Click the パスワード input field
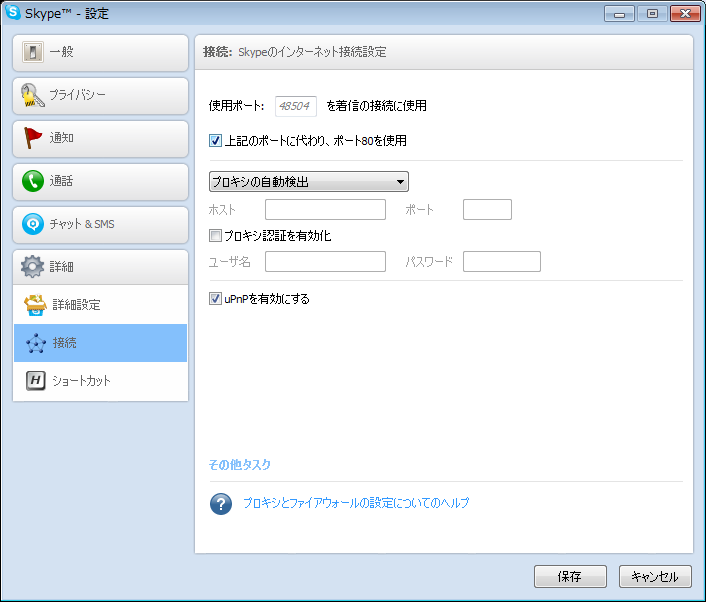This screenshot has height=602, width=706. 502,262
